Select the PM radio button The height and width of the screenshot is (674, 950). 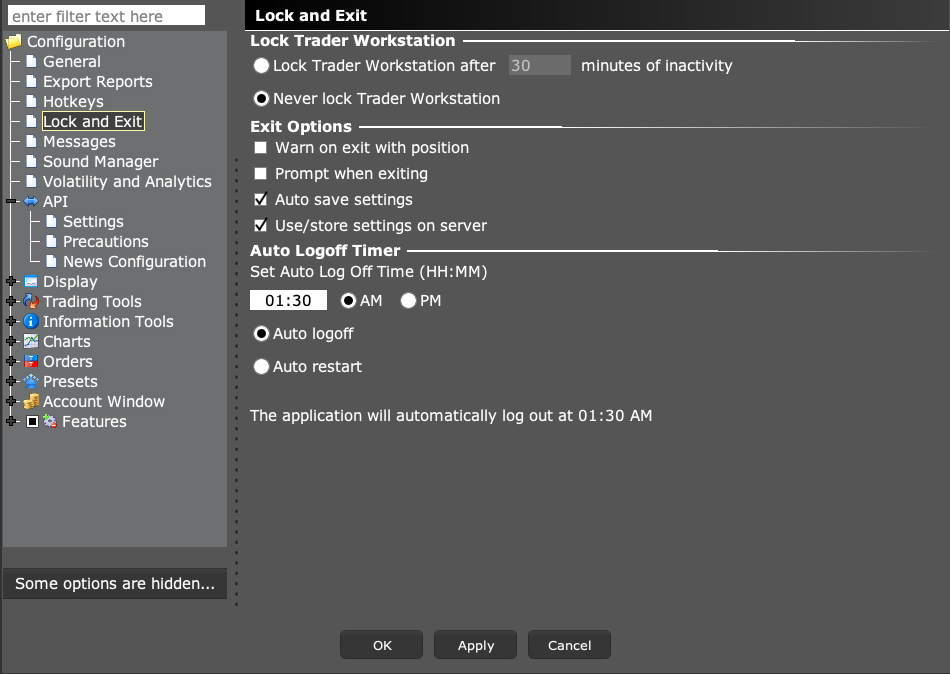tap(408, 301)
